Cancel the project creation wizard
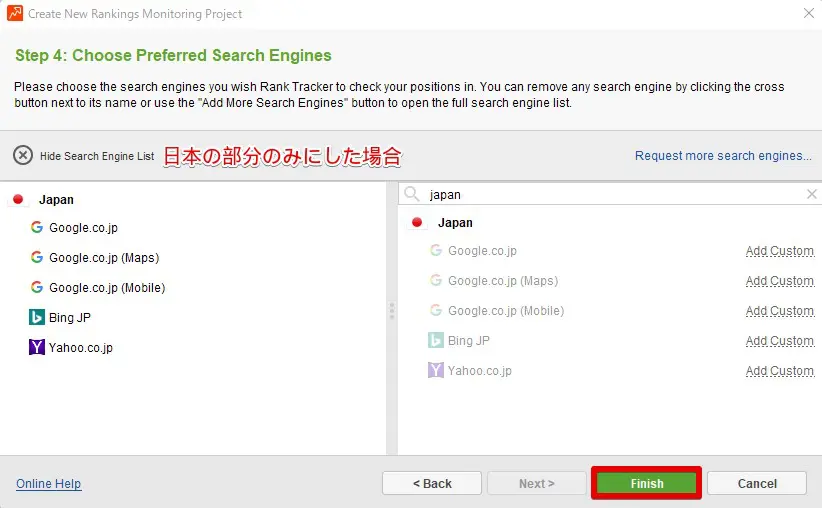The image size is (822, 508). (756, 483)
